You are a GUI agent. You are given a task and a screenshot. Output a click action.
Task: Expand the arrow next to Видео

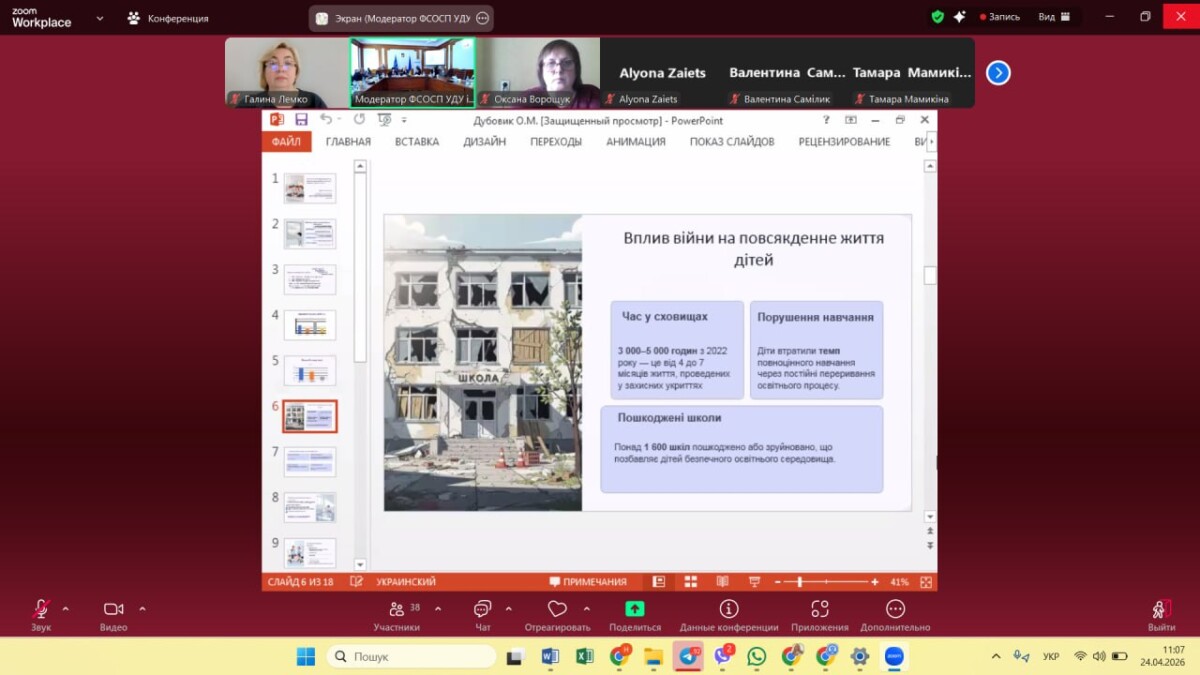click(142, 608)
